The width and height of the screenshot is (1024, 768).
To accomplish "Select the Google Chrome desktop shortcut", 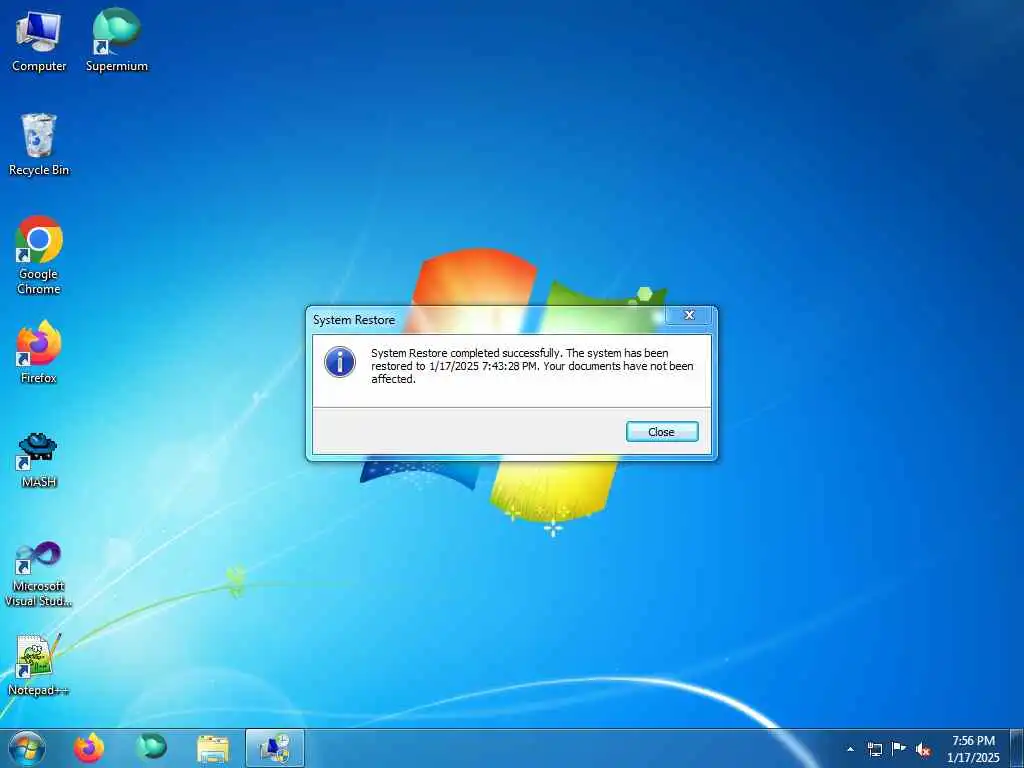I will (39, 255).
